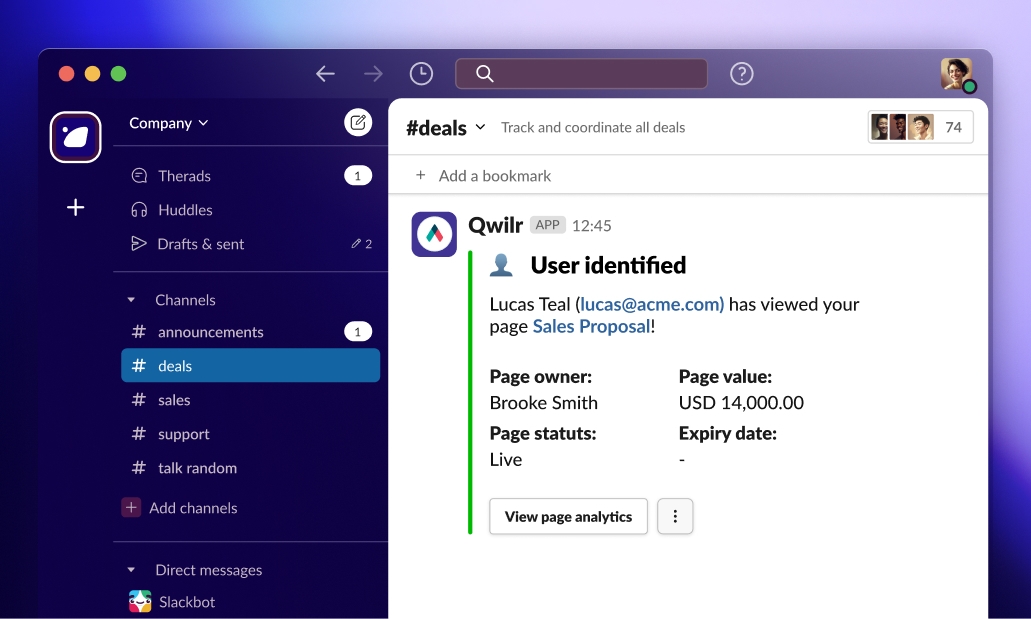Click the Brooke Smith page owner text

click(x=544, y=403)
